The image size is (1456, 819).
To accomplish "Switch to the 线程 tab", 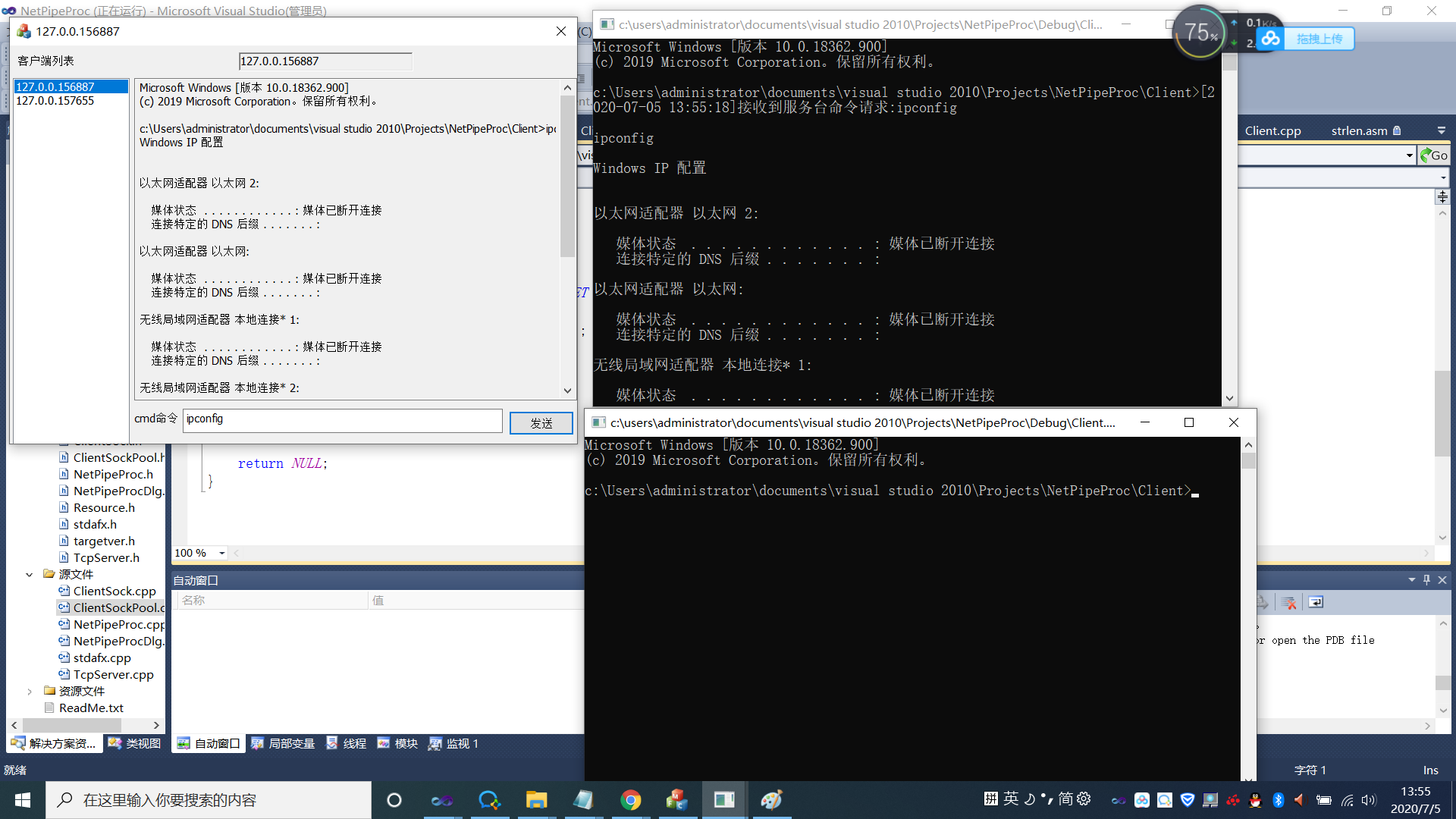I will pyautogui.click(x=346, y=744).
